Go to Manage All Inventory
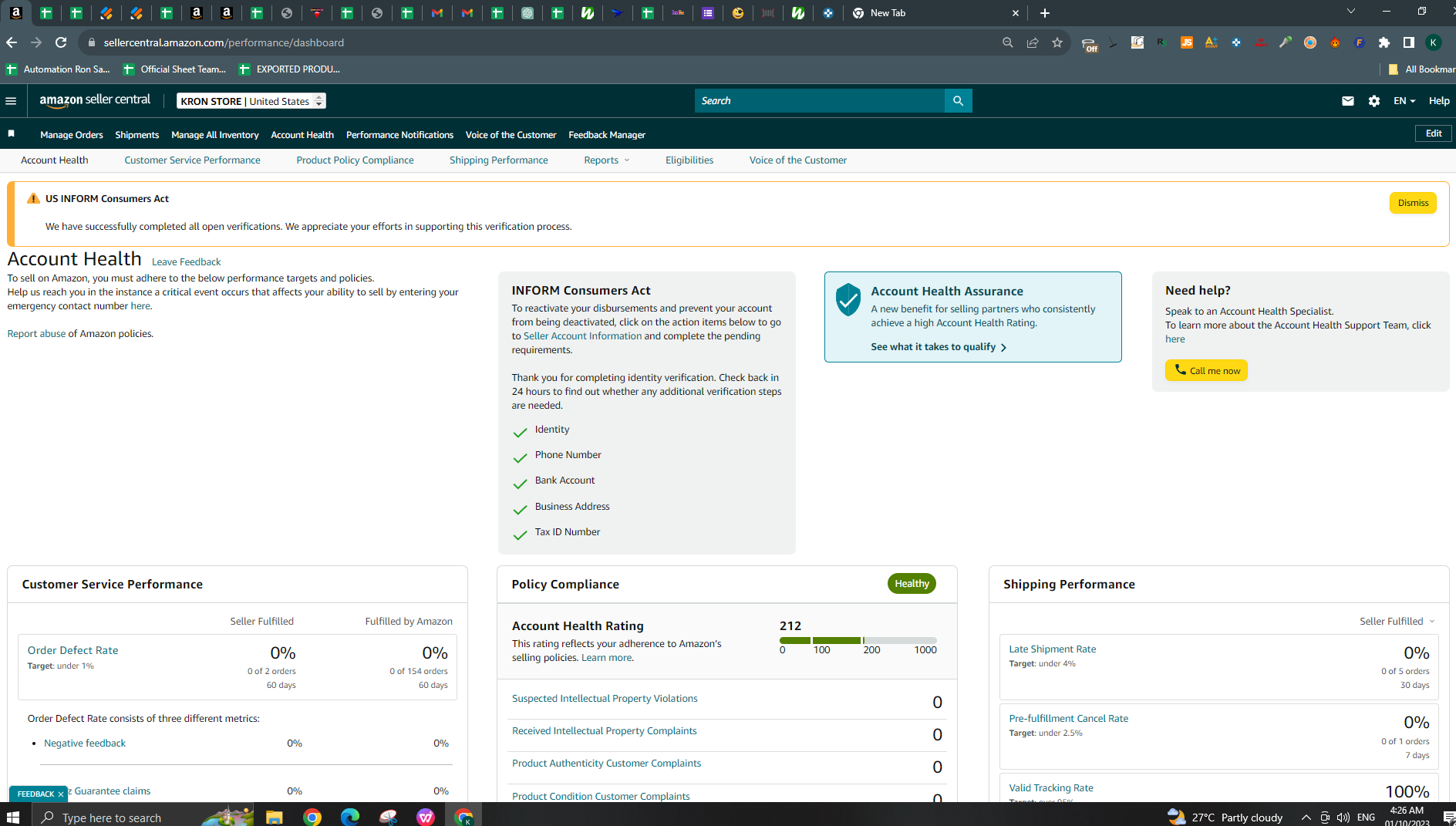The height and width of the screenshot is (826, 1456). coord(215,135)
